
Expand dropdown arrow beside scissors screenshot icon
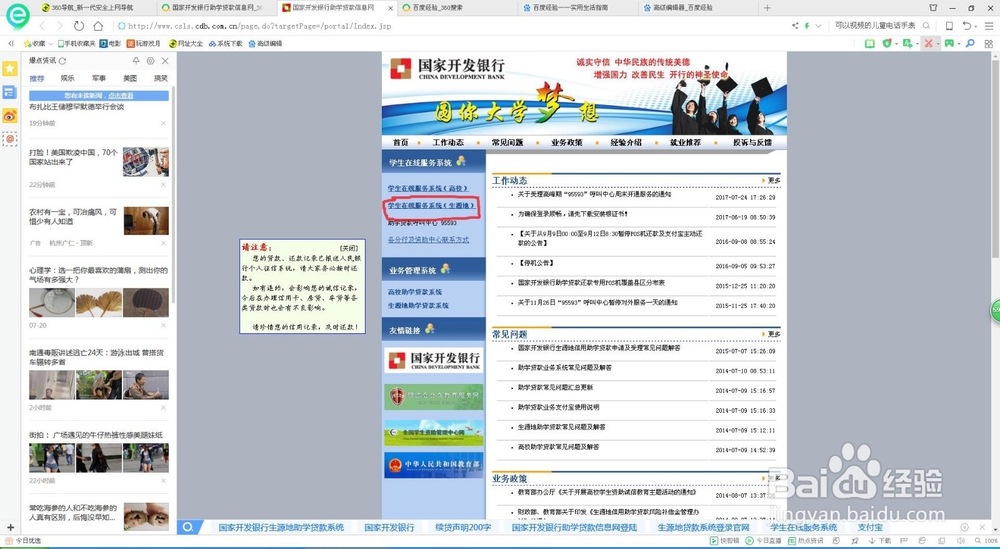click(938, 44)
